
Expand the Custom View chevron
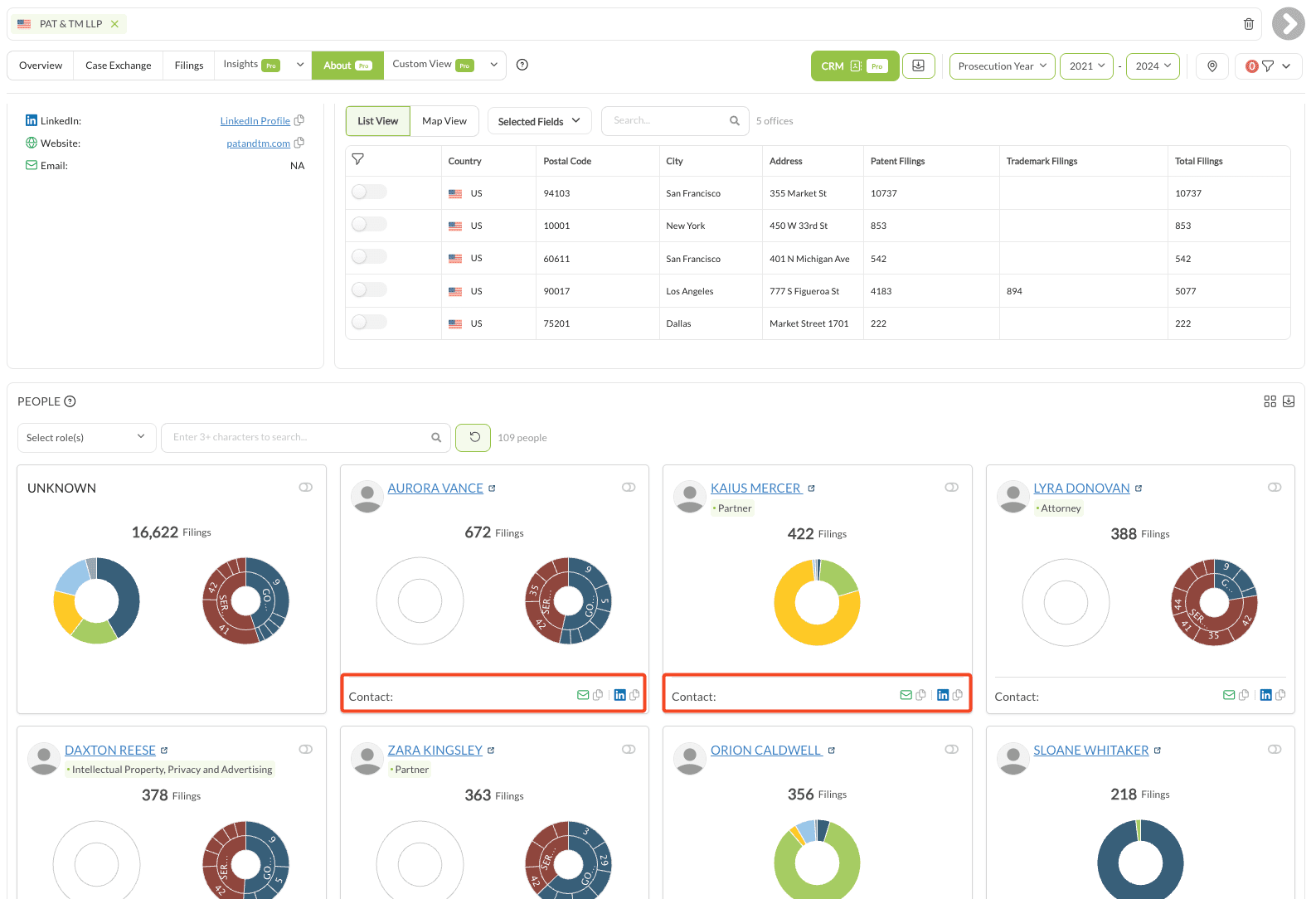pyautogui.click(x=493, y=65)
